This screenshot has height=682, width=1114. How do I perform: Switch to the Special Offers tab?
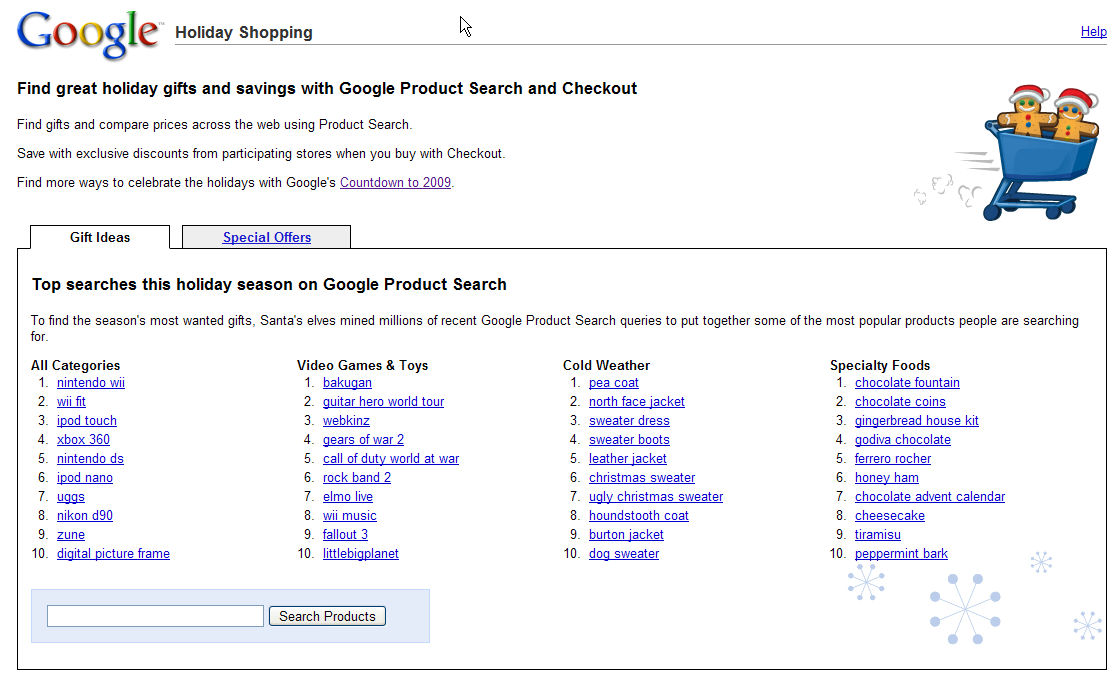[x=266, y=237]
